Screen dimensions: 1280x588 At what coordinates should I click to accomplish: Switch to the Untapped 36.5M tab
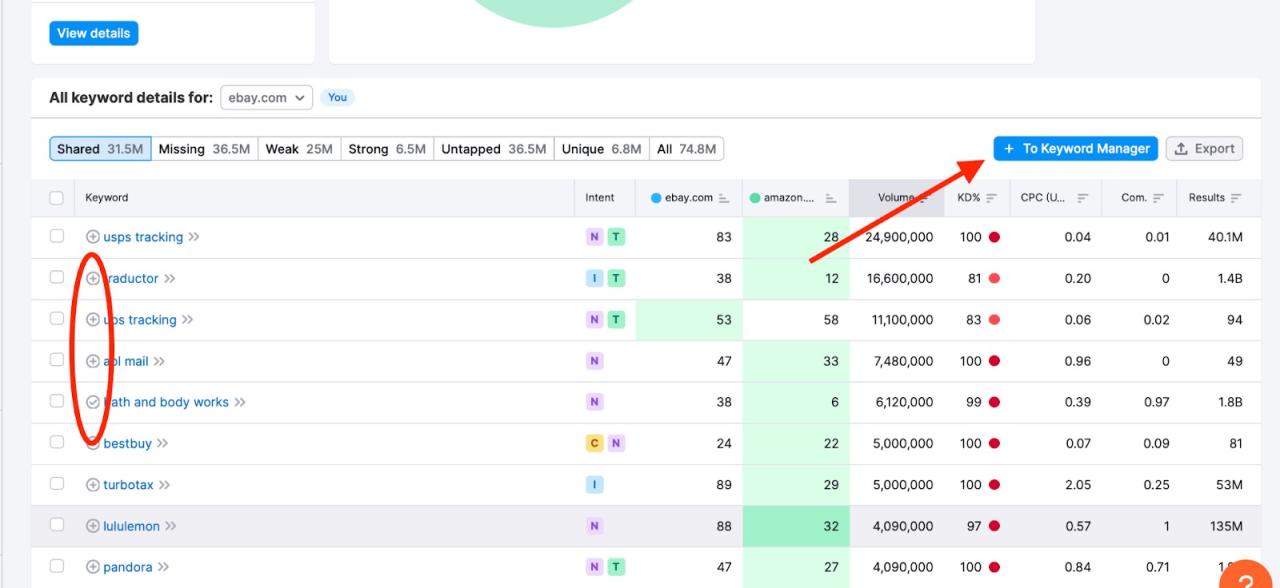[x=494, y=149]
